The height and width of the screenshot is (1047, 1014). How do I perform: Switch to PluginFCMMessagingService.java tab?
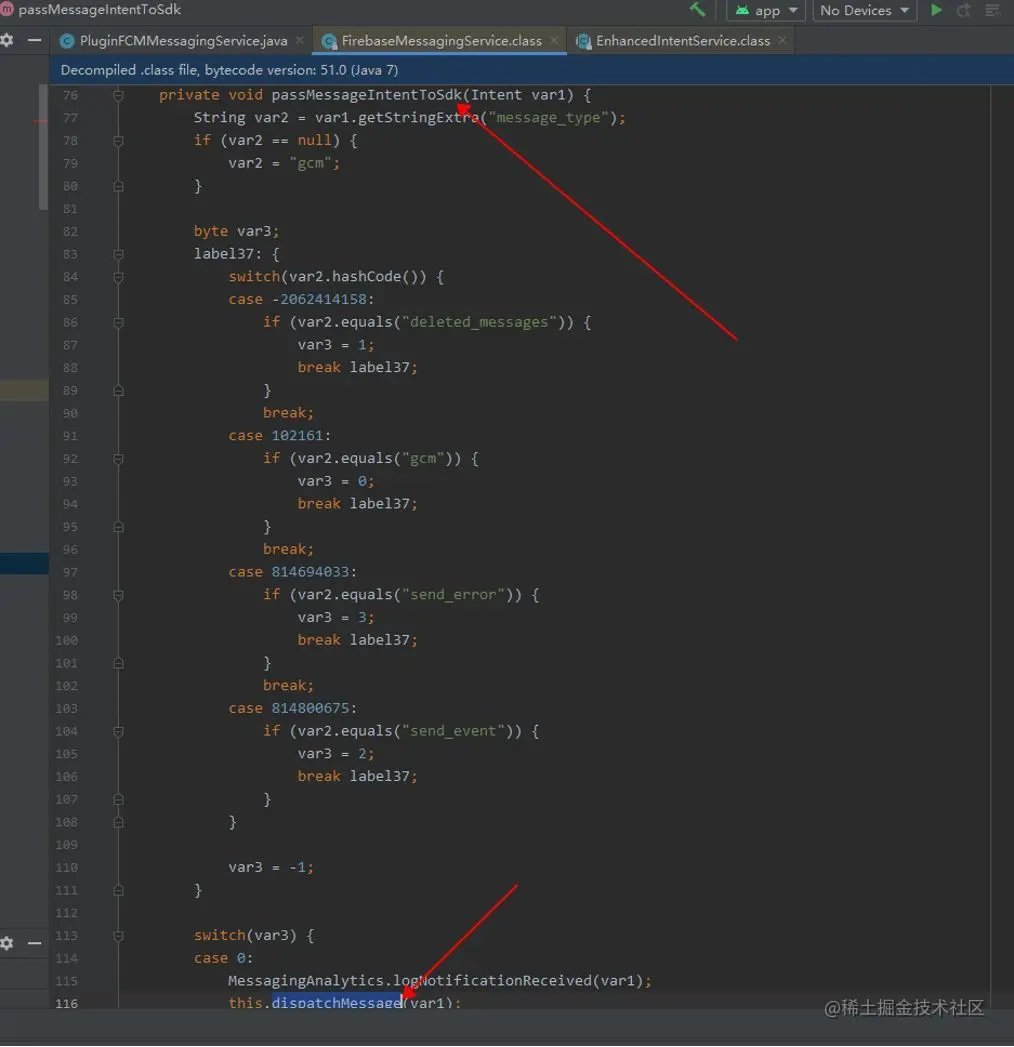coord(183,41)
